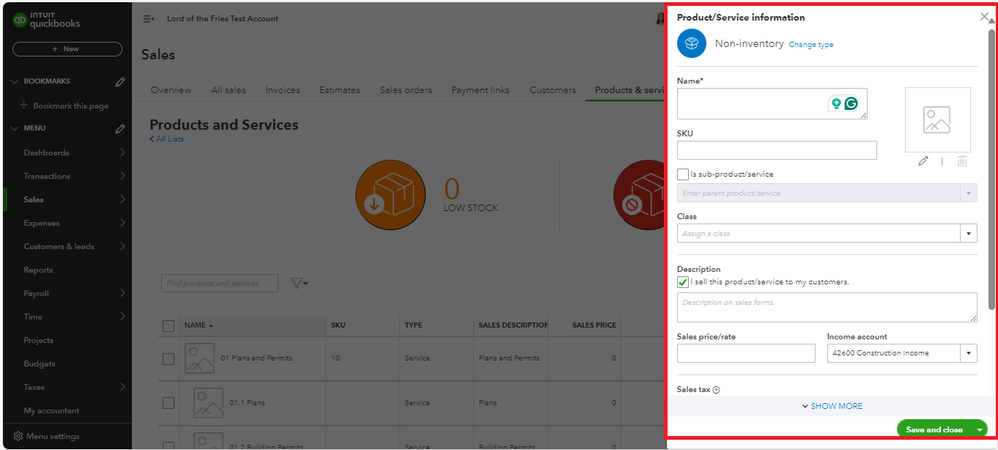Click the QuickBooks logo
Image resolution: width=998 pixels, height=450 pixels.
tap(46, 20)
